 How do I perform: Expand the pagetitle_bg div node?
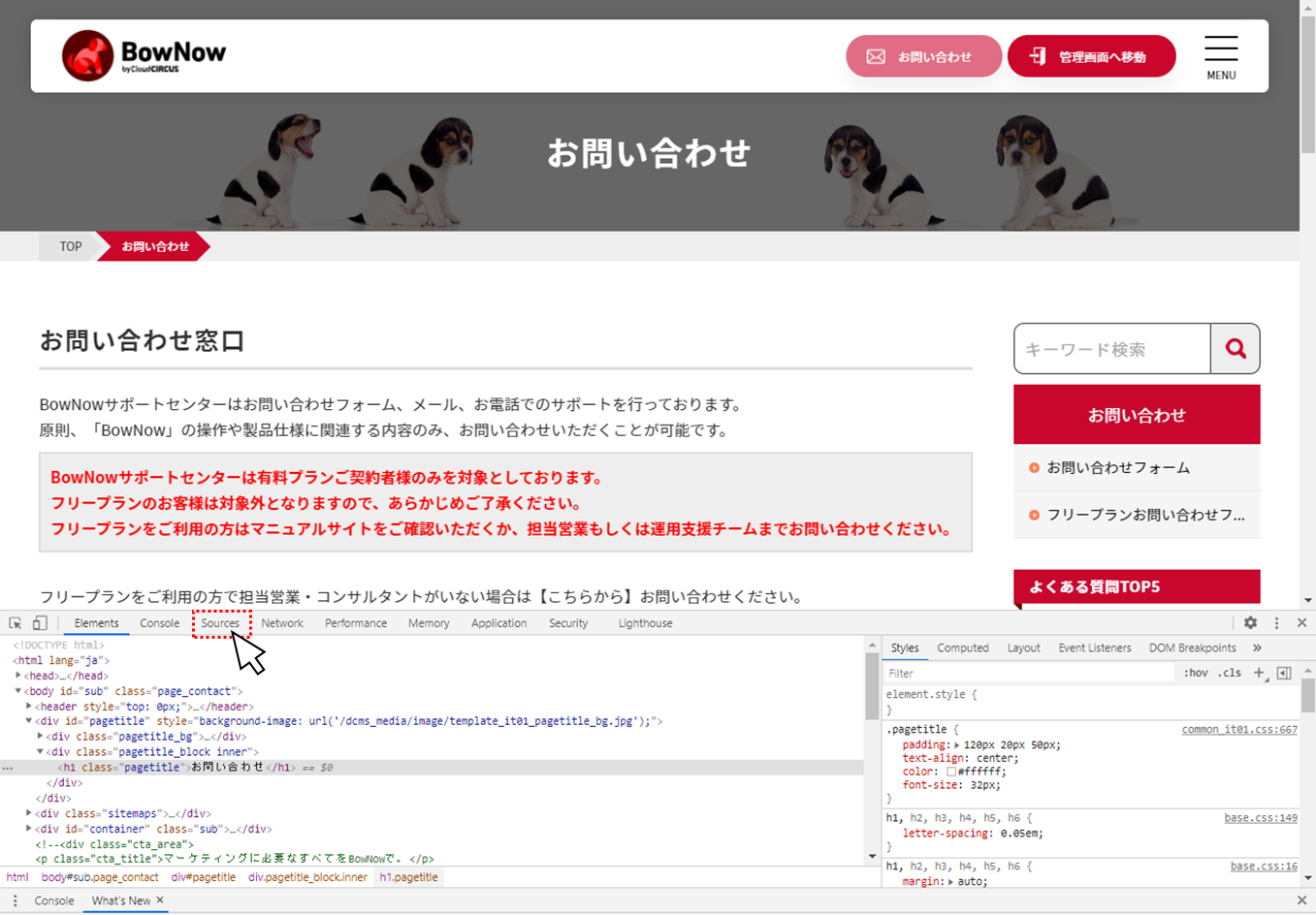pos(40,737)
